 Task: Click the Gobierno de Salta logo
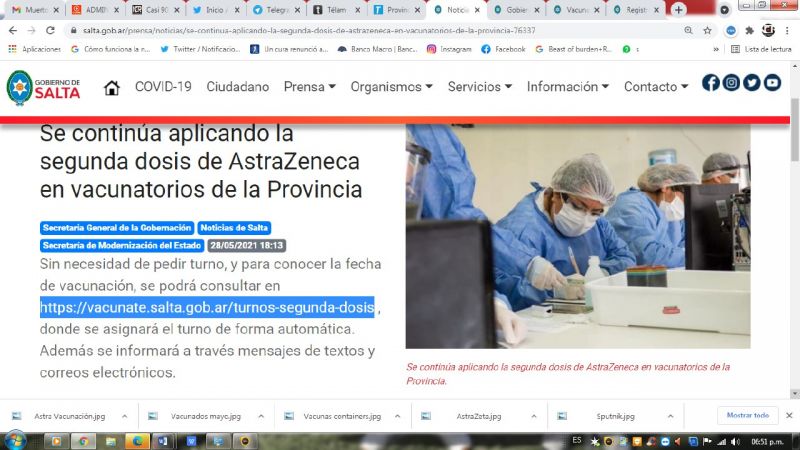43,88
